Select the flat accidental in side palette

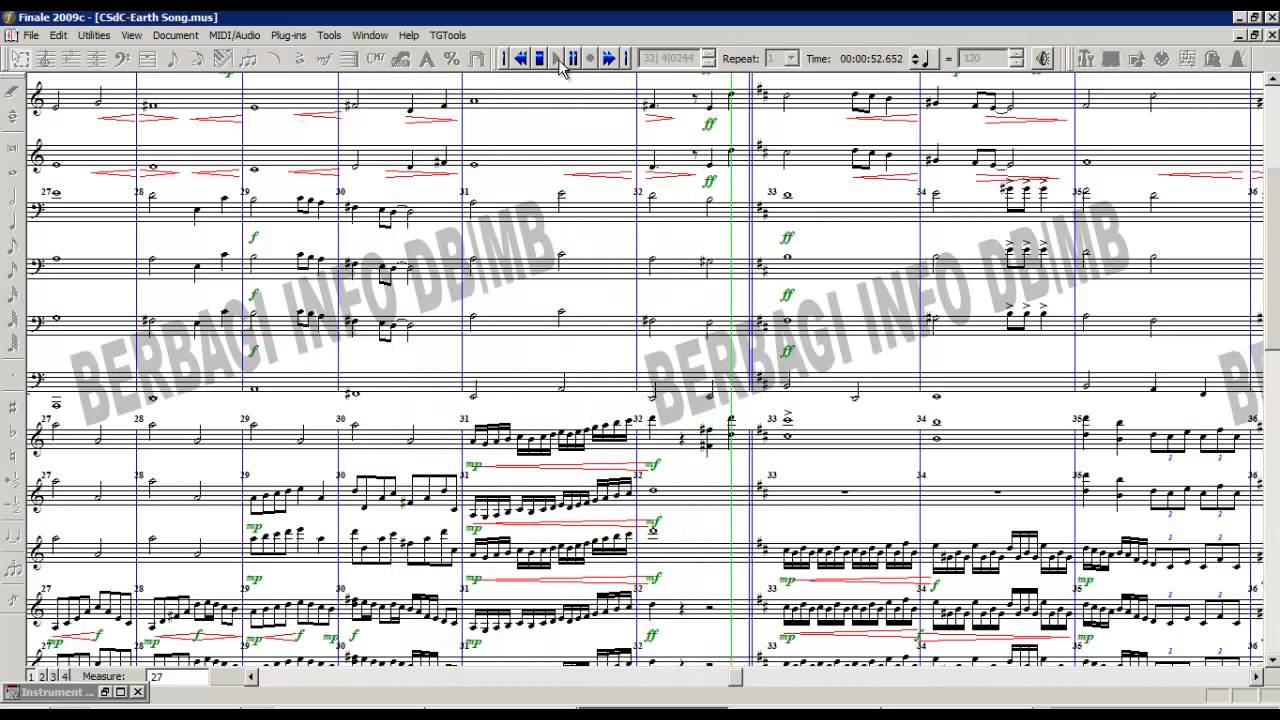(x=12, y=432)
